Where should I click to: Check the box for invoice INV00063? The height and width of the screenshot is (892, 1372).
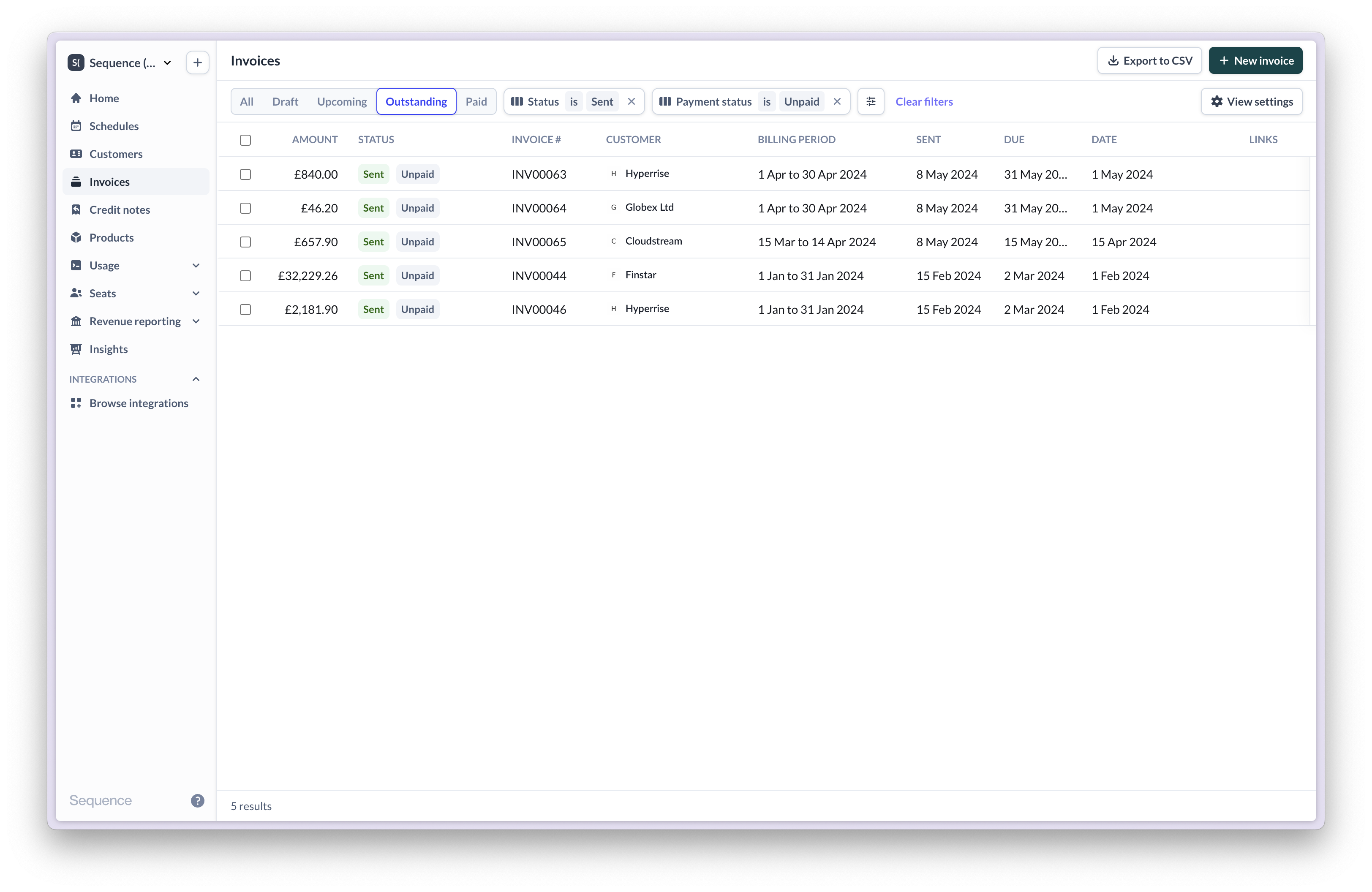[245, 174]
